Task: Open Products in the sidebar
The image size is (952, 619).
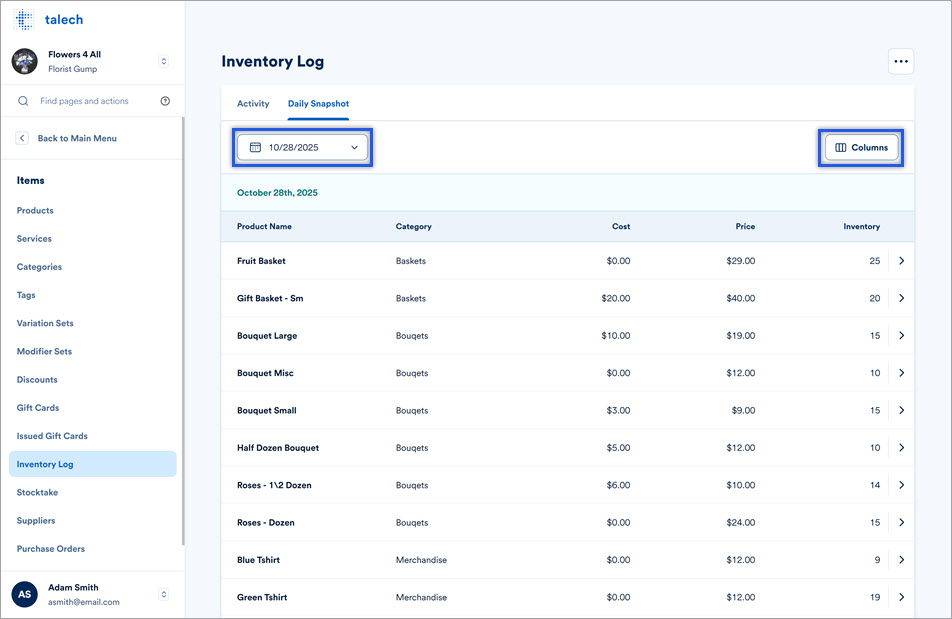Action: coord(35,211)
